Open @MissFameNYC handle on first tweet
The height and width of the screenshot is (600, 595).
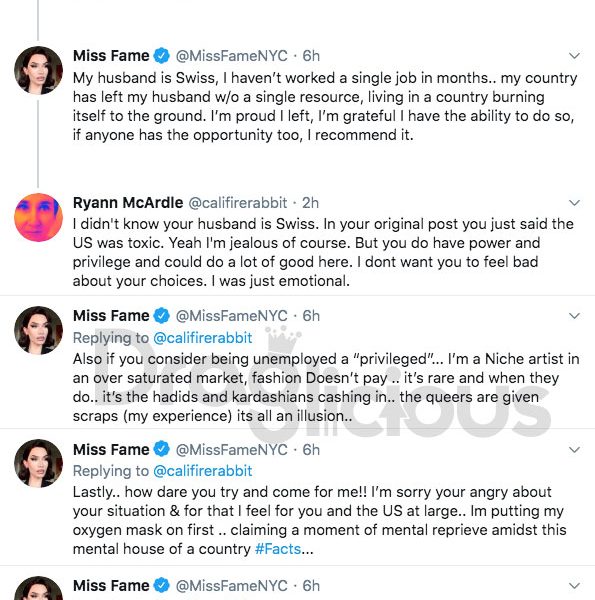(231, 56)
